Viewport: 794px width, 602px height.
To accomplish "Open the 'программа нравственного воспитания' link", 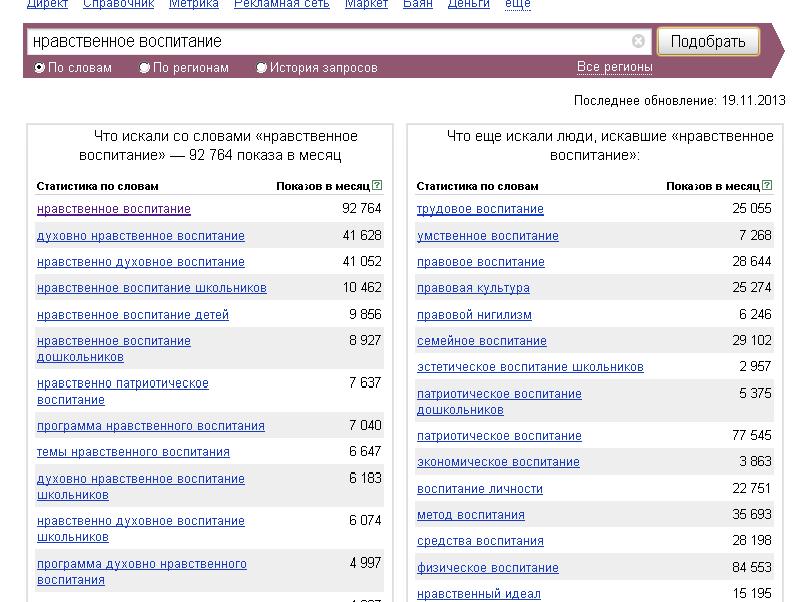I will pos(150,426).
